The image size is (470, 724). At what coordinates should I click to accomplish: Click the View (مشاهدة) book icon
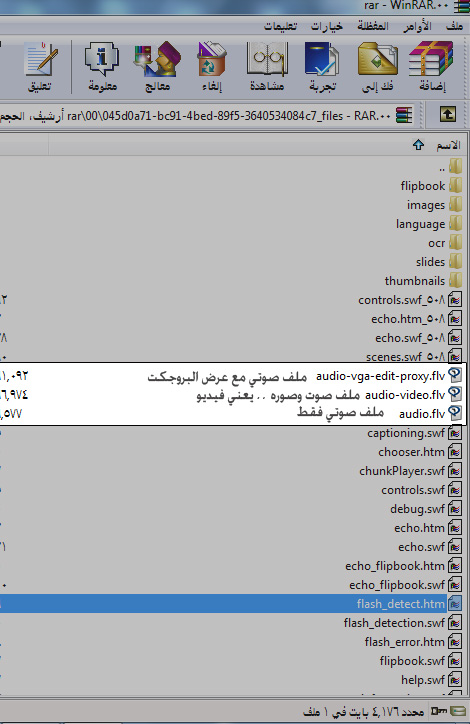(x=267, y=59)
